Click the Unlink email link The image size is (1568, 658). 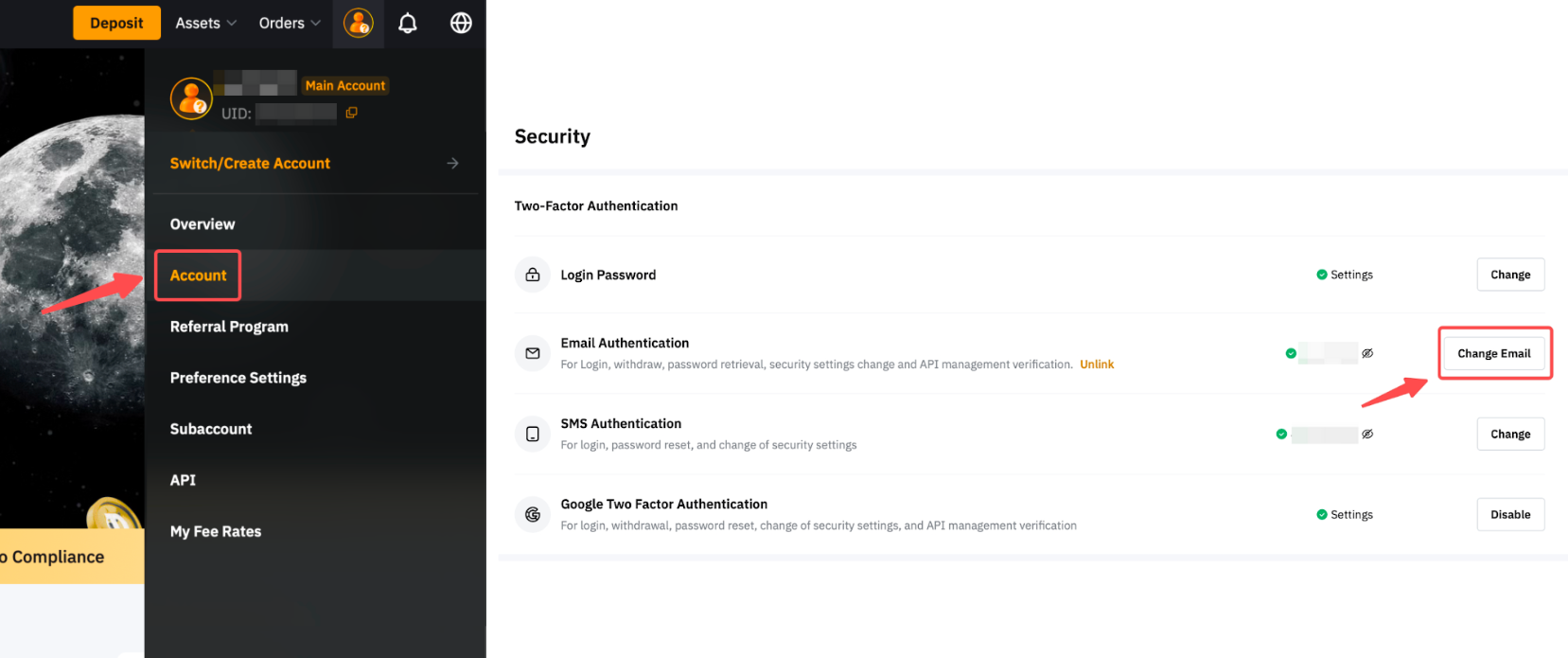click(x=1097, y=365)
